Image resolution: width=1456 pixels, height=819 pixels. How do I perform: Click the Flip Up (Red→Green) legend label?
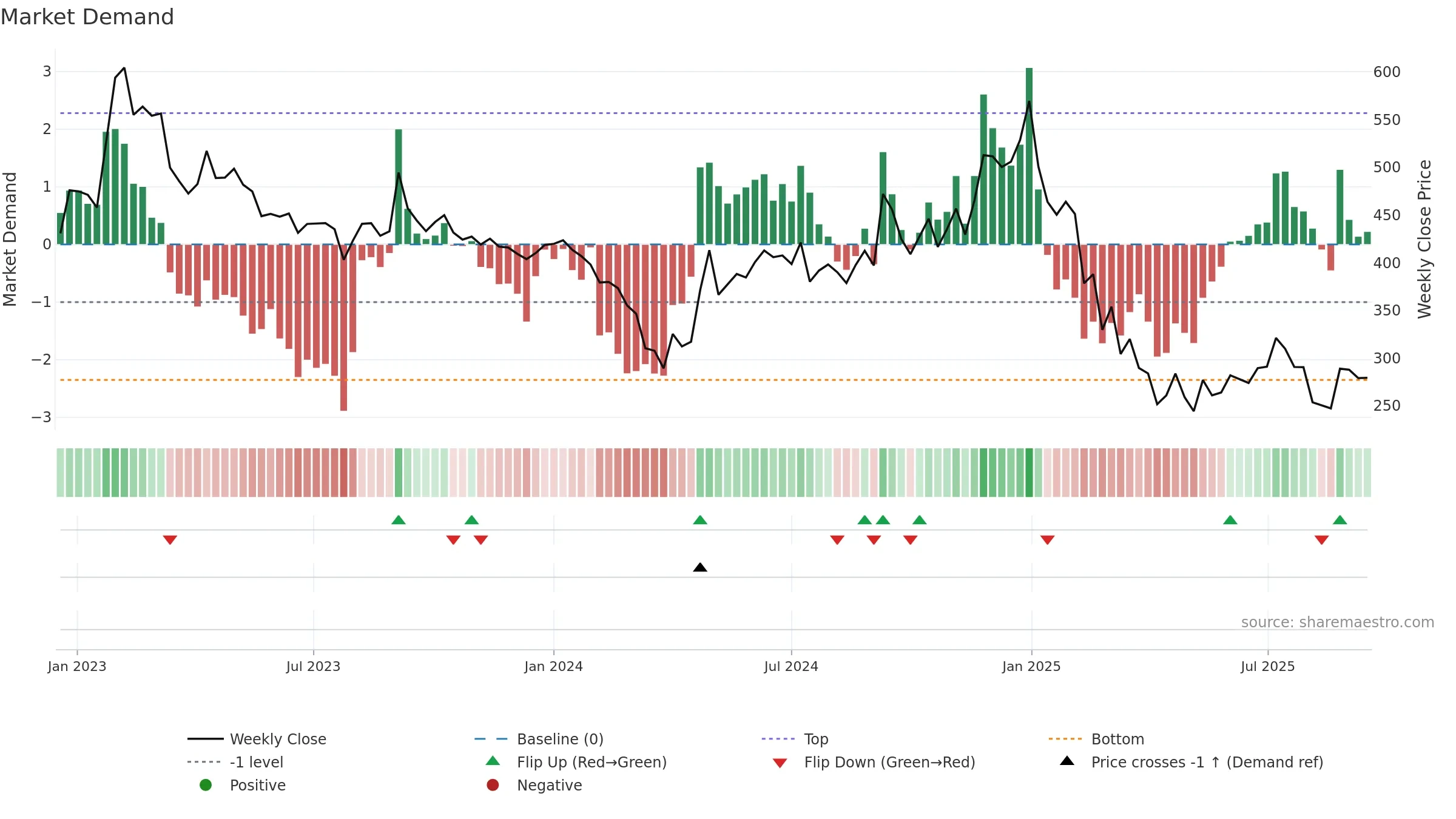tap(591, 762)
